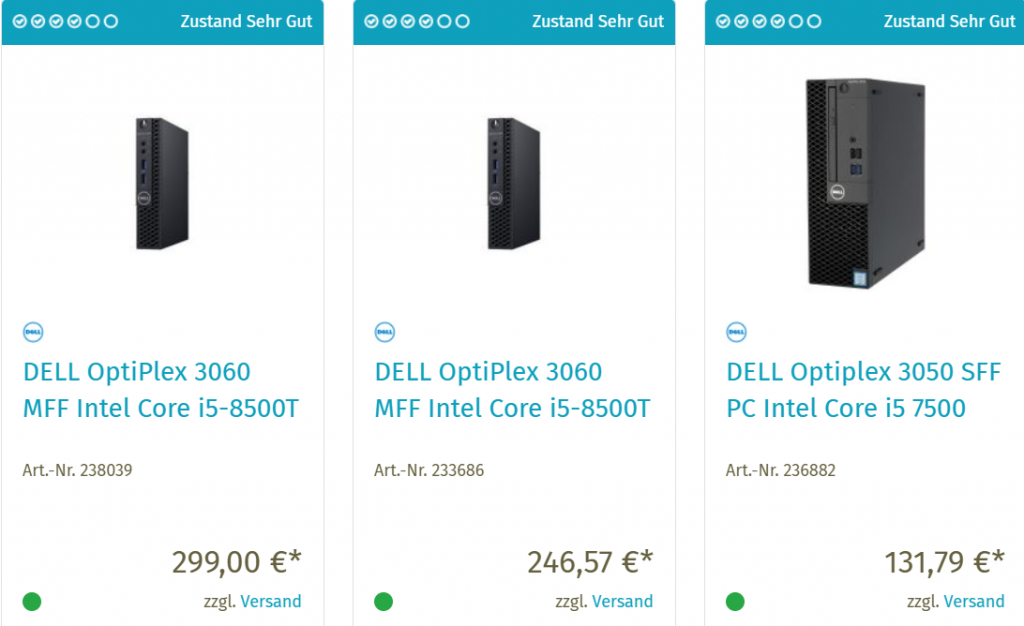
Task: Click the Versand link under 246,57 €
Action: [622, 601]
